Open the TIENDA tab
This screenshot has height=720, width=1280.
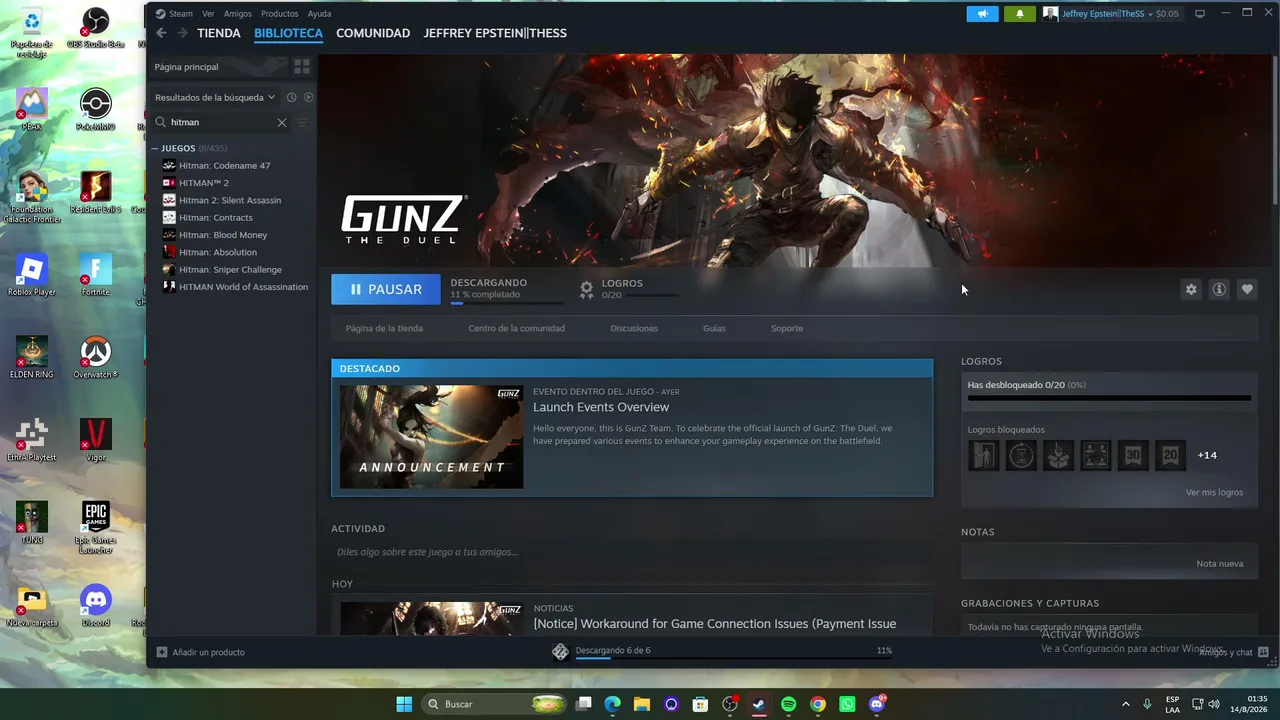tap(219, 33)
